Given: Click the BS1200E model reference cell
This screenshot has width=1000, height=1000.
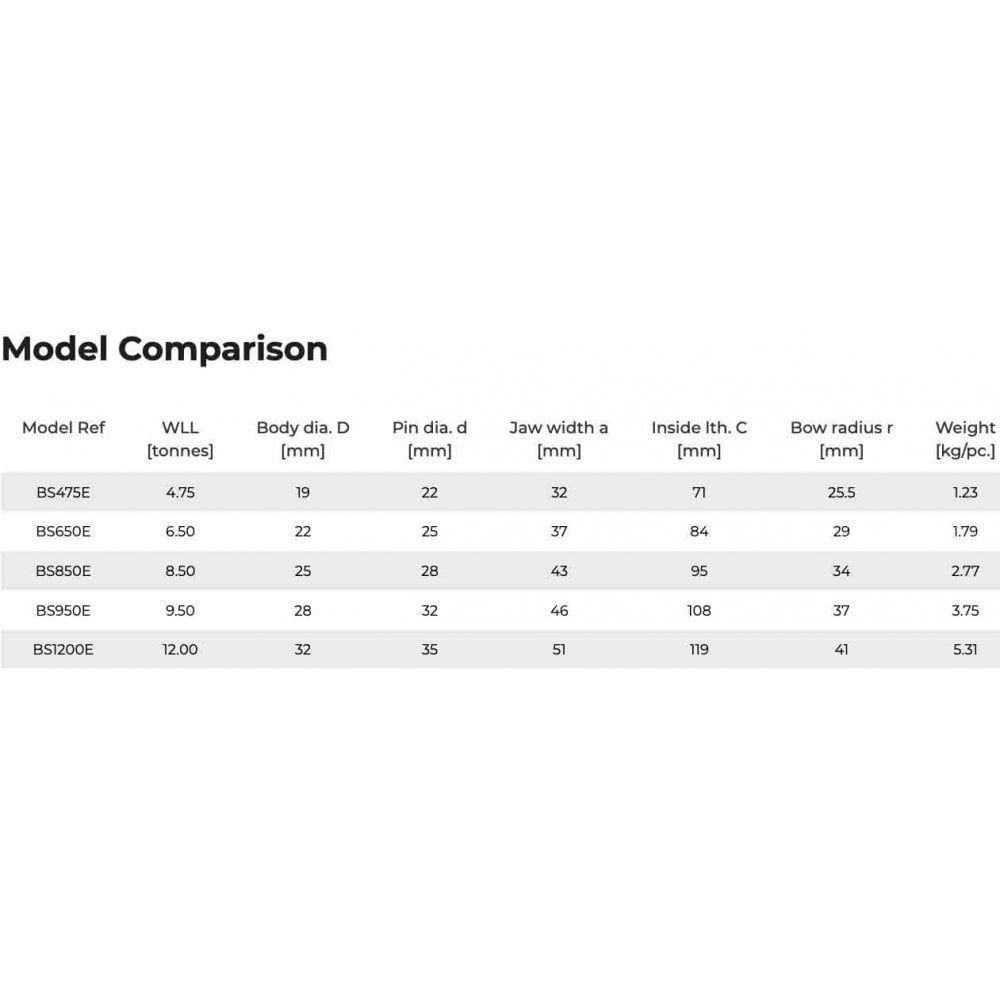Looking at the screenshot, I should click(x=63, y=649).
